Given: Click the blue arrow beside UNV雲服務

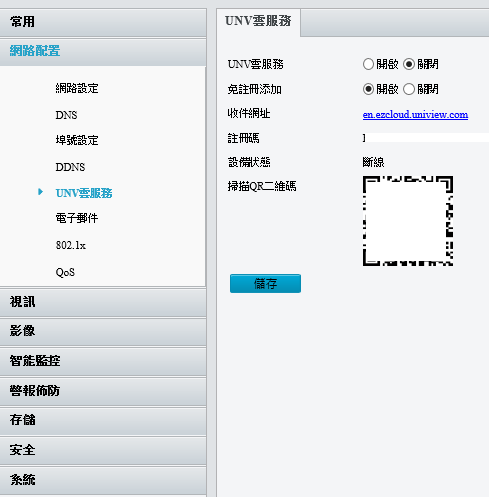Looking at the screenshot, I should click(40, 192).
